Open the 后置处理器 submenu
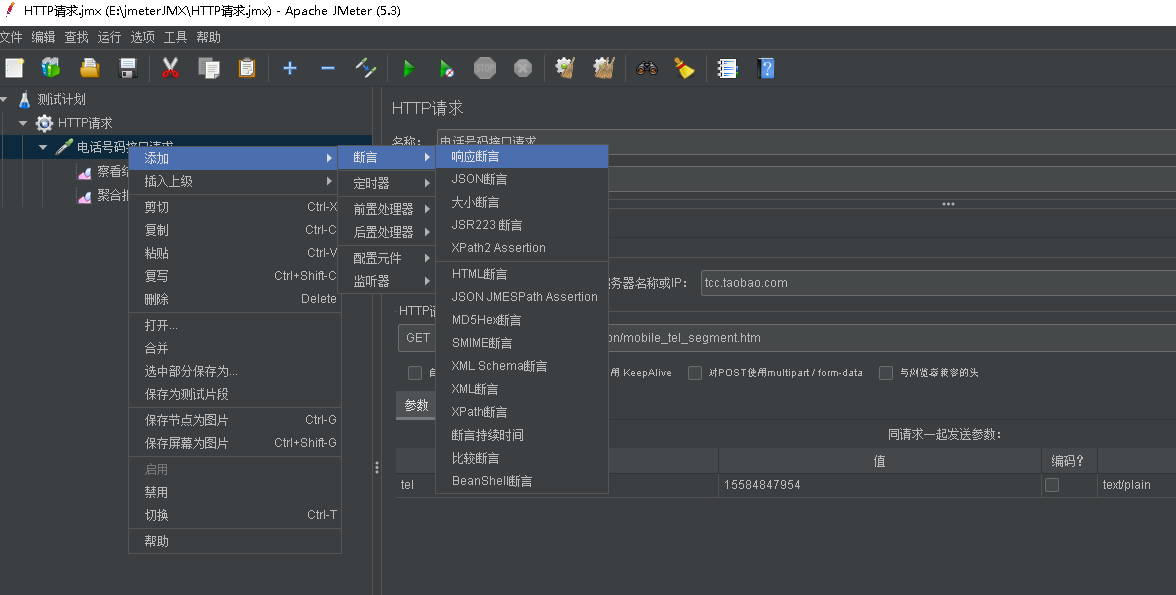 pyautogui.click(x=386, y=232)
